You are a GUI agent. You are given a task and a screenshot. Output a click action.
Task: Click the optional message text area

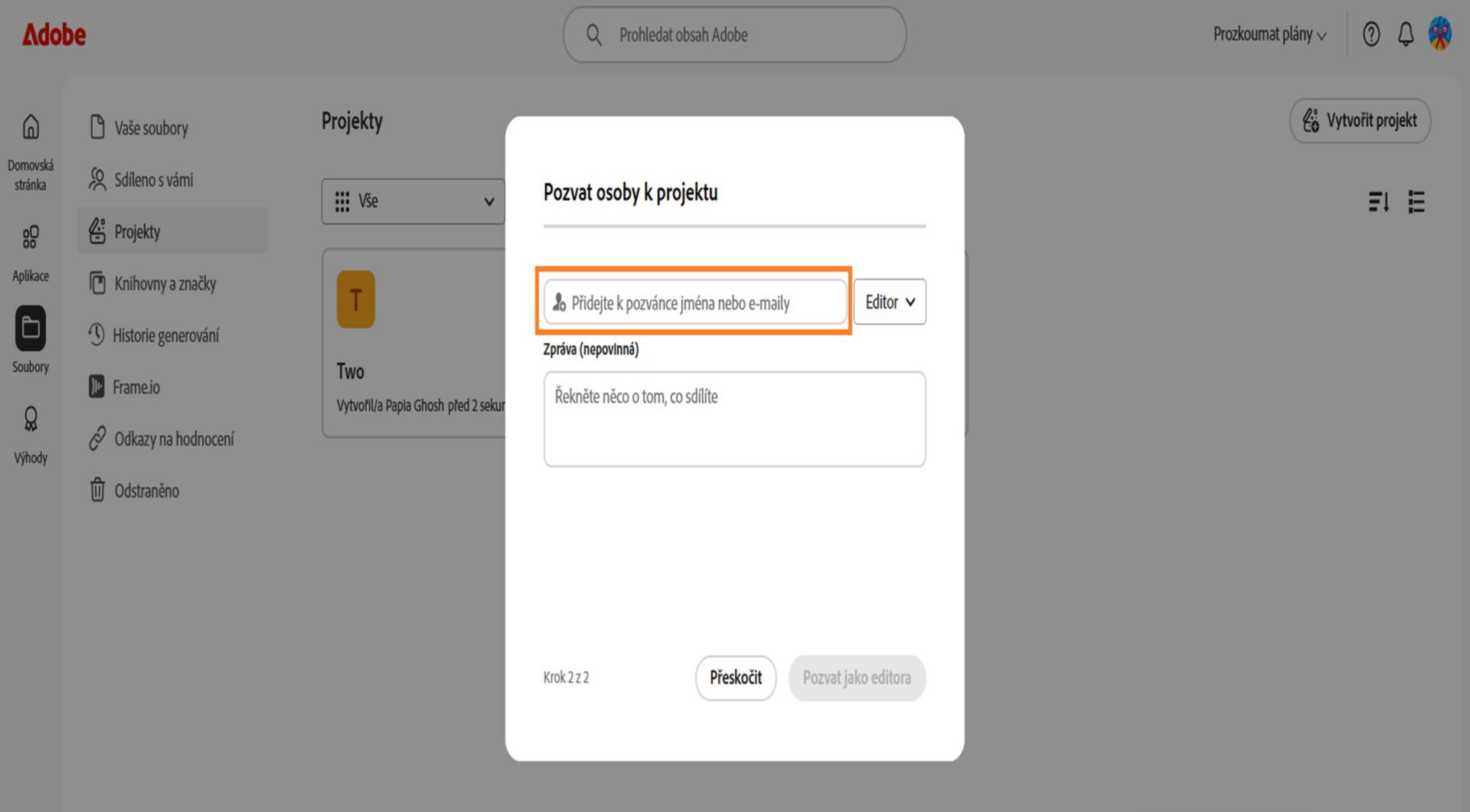coord(734,419)
